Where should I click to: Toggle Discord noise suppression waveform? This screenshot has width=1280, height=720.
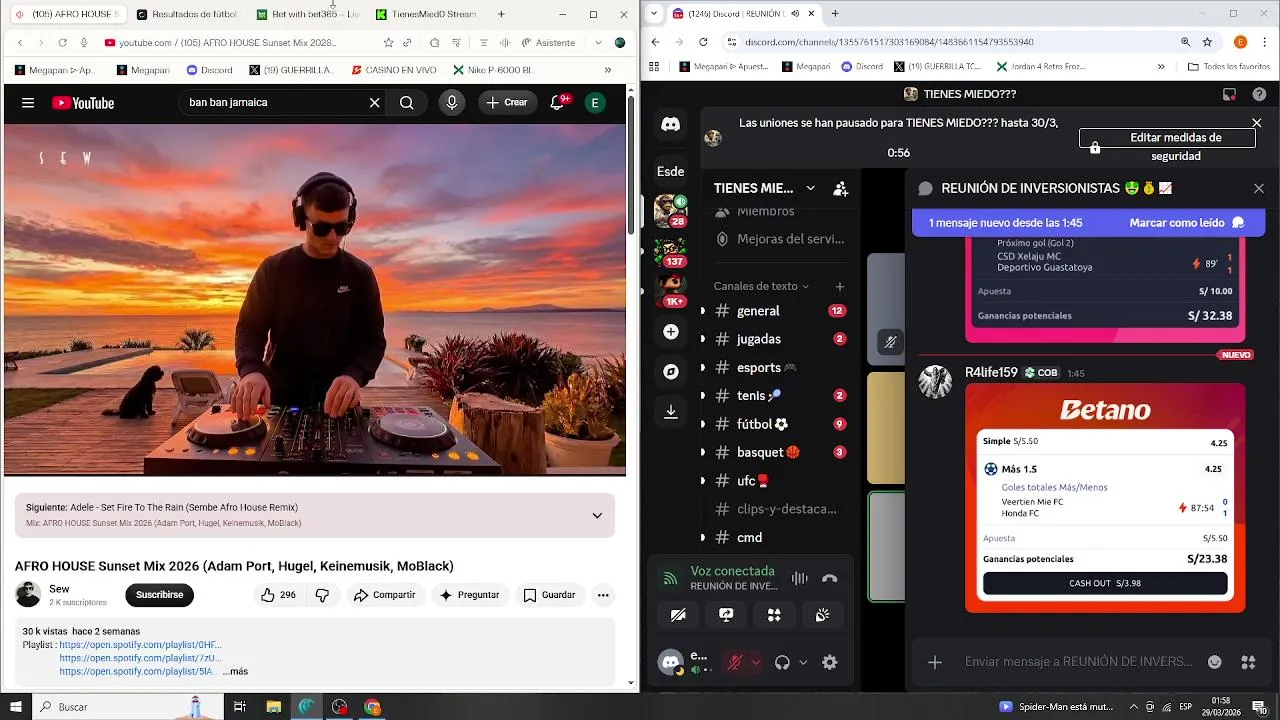click(799, 578)
